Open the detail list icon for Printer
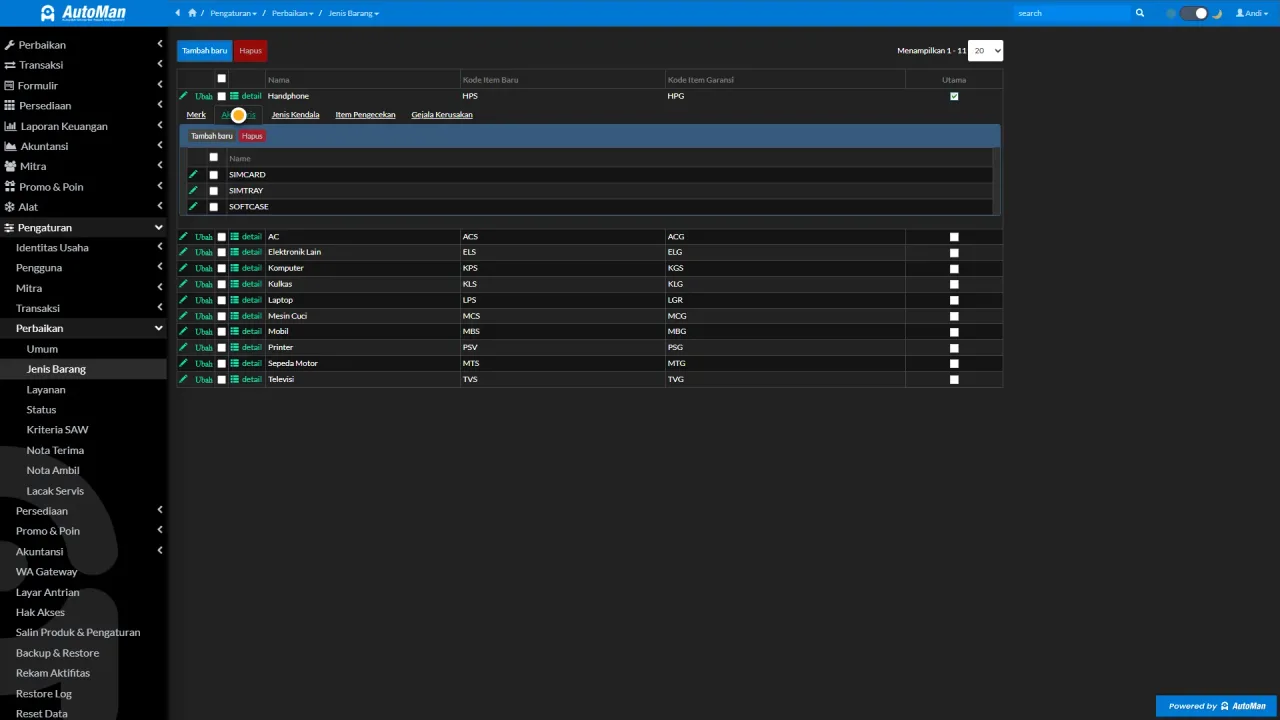The image size is (1280, 720). click(x=234, y=348)
